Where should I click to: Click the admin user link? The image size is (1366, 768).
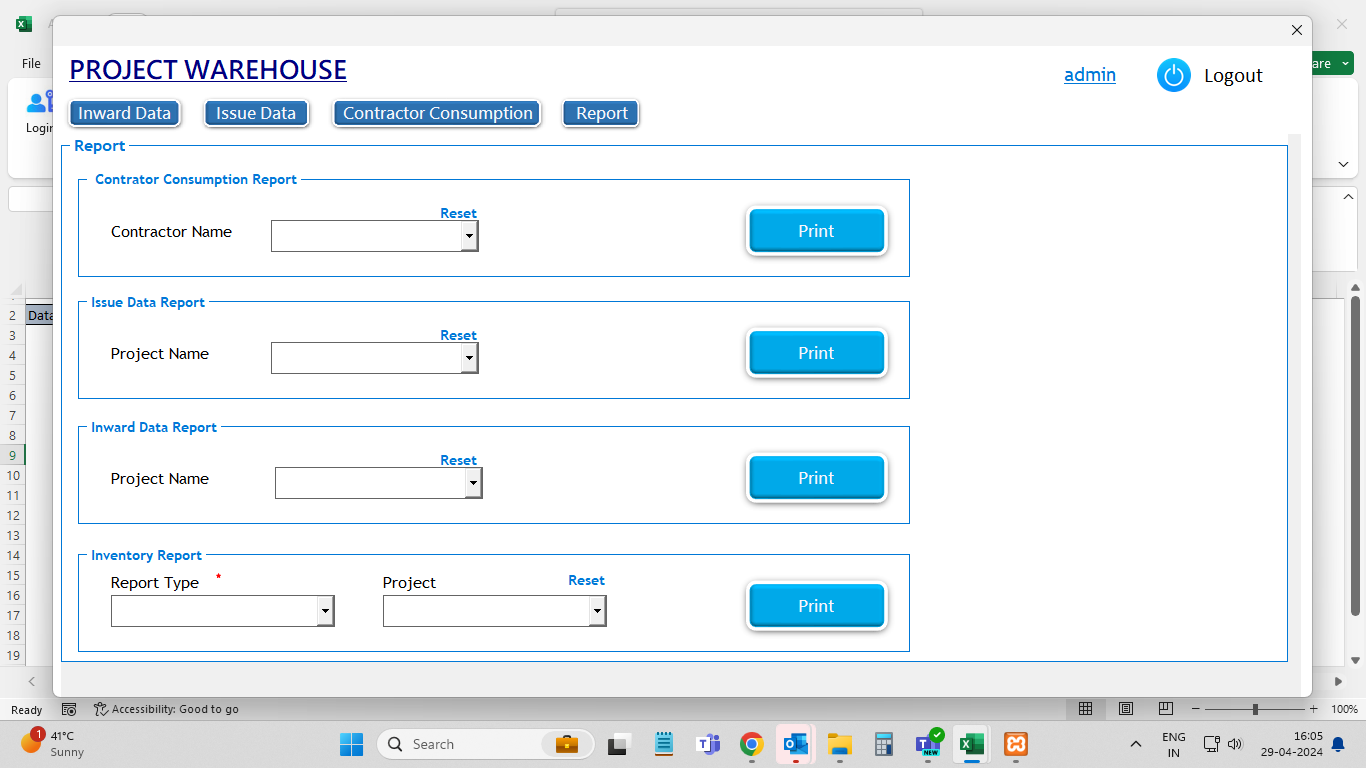(1089, 75)
